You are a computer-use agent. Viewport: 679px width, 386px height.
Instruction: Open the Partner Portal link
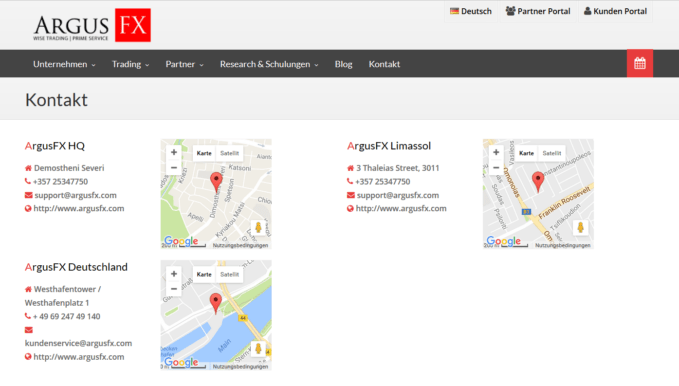tap(538, 11)
